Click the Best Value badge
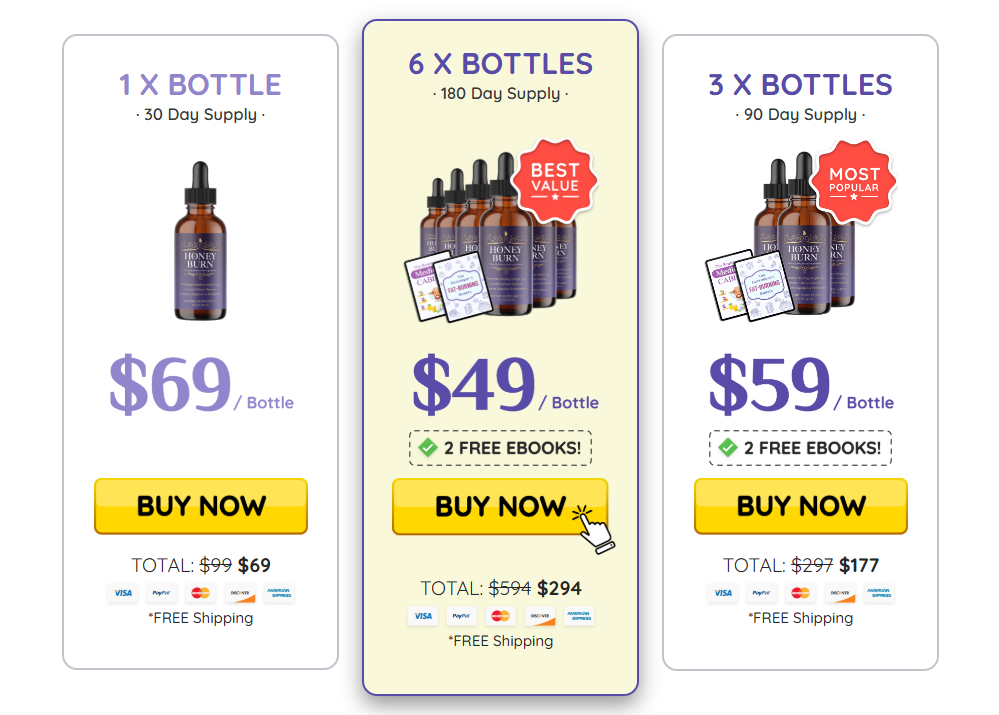Image resolution: width=999 pixels, height=715 pixels. (555, 179)
